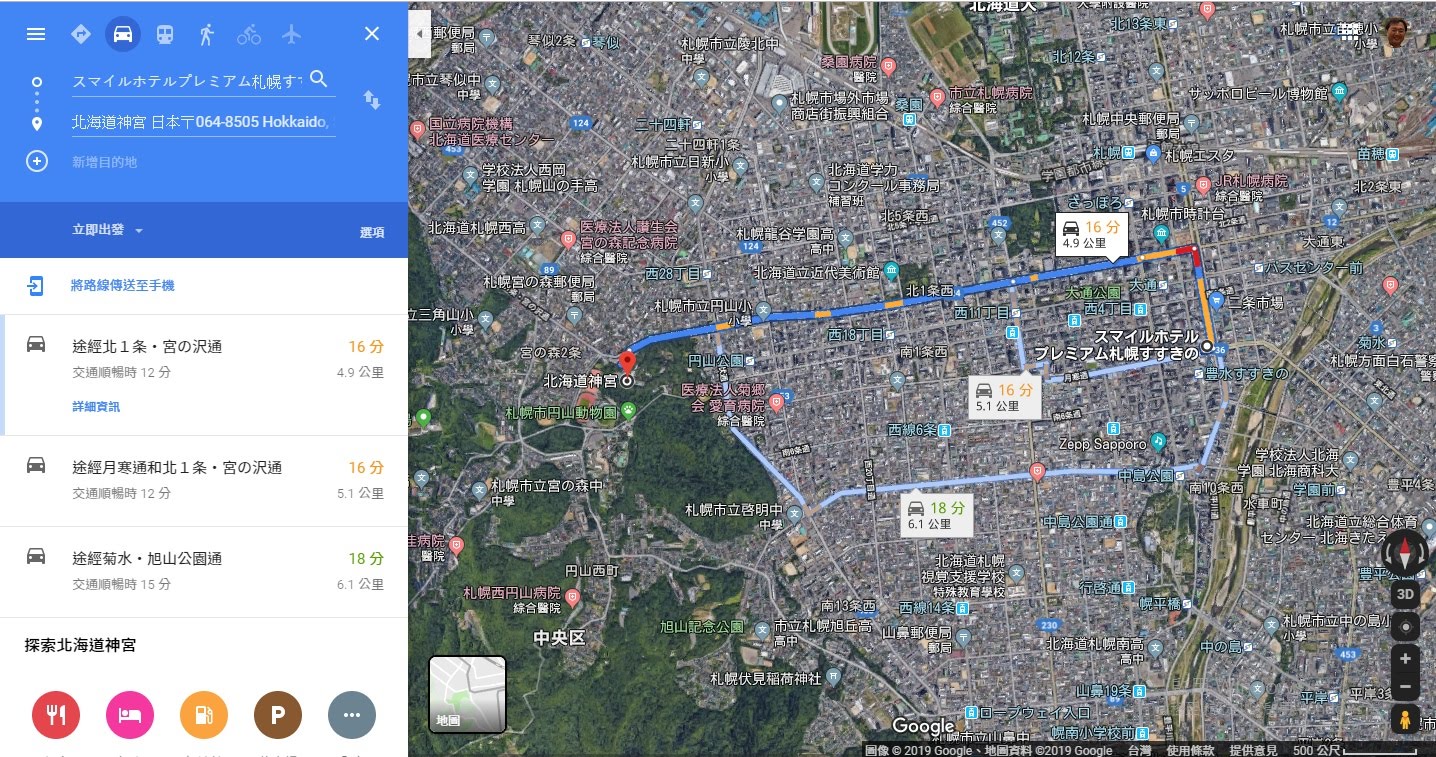The height and width of the screenshot is (757, 1436).
Task: Select the flight travel mode icon
Action: coord(291,34)
